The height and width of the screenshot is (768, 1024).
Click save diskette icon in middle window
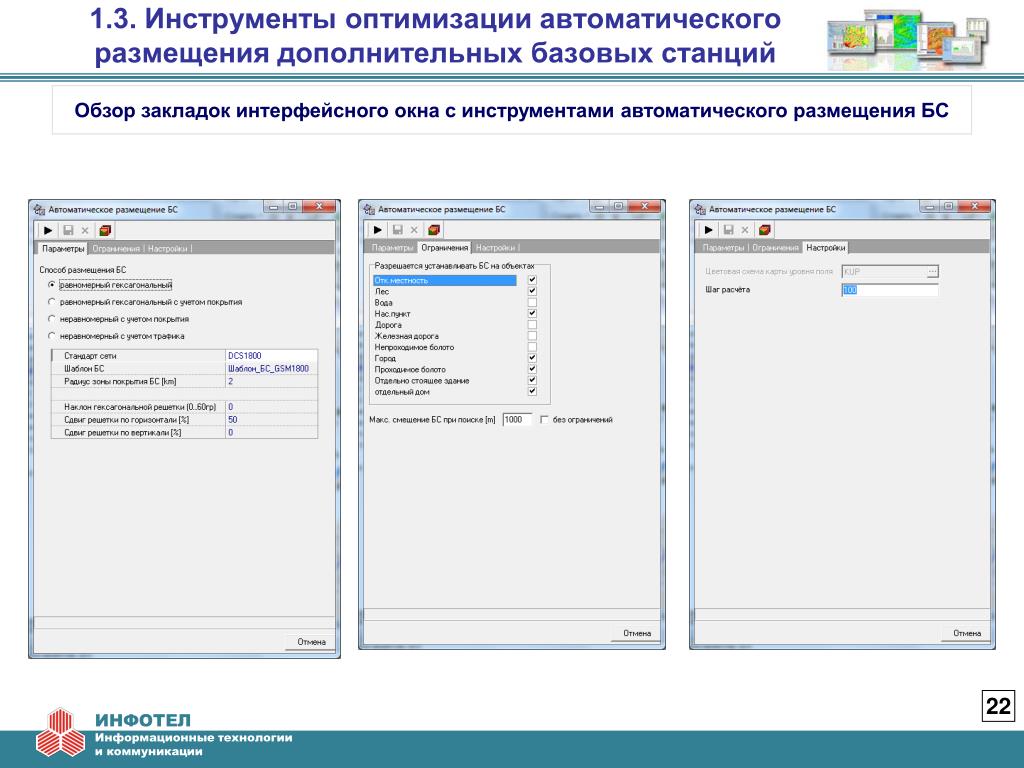coord(397,230)
